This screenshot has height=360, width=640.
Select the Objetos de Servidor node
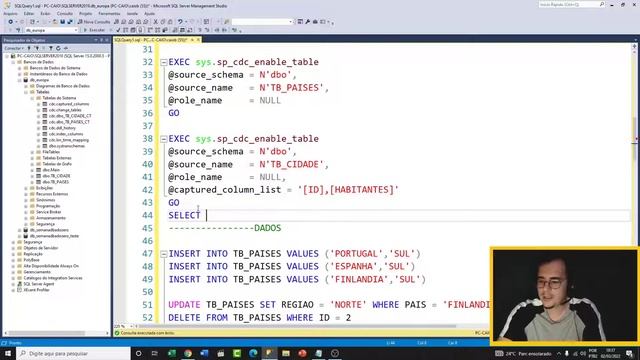click(x=40, y=248)
